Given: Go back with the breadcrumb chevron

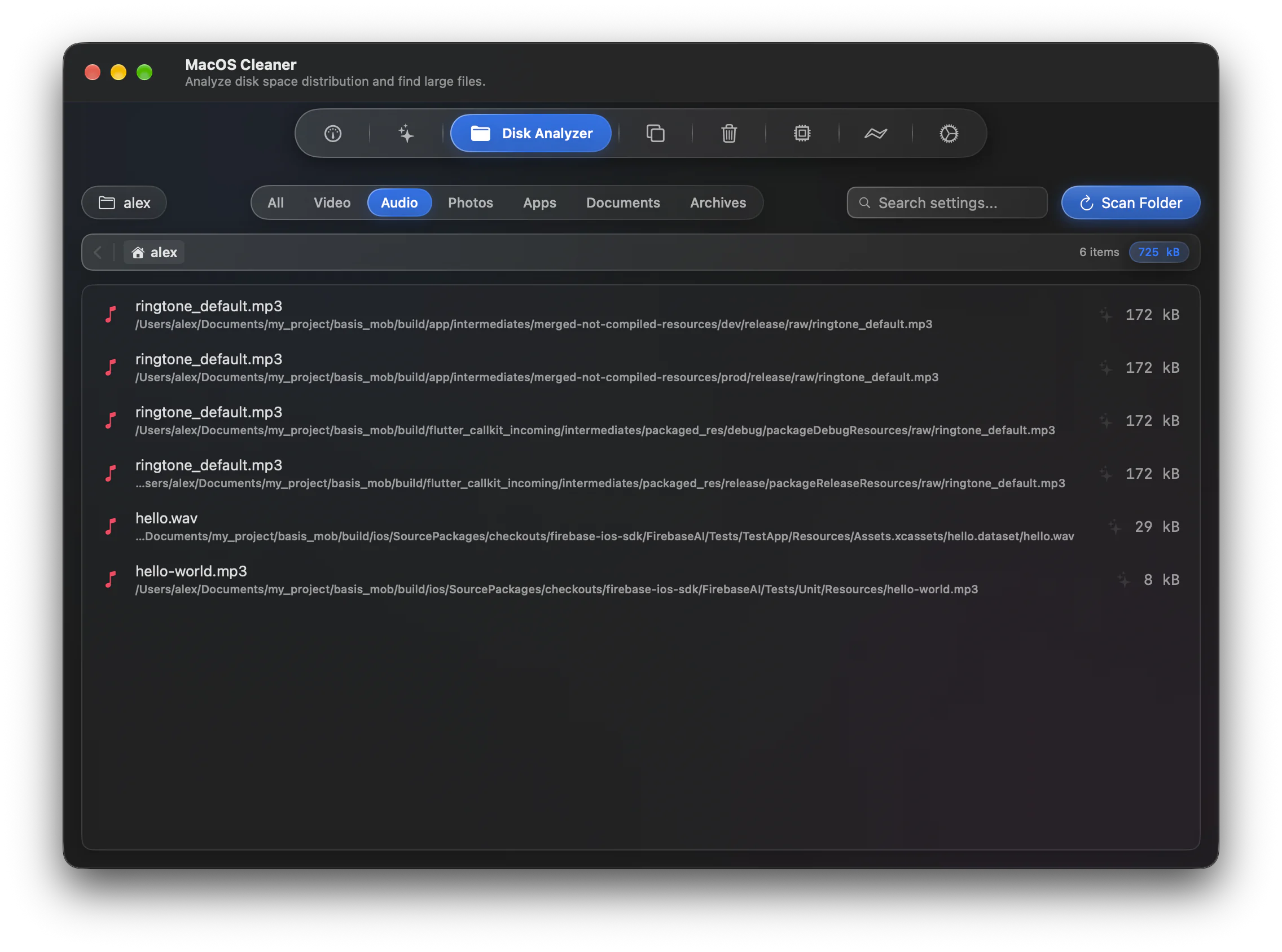Looking at the screenshot, I should [98, 253].
